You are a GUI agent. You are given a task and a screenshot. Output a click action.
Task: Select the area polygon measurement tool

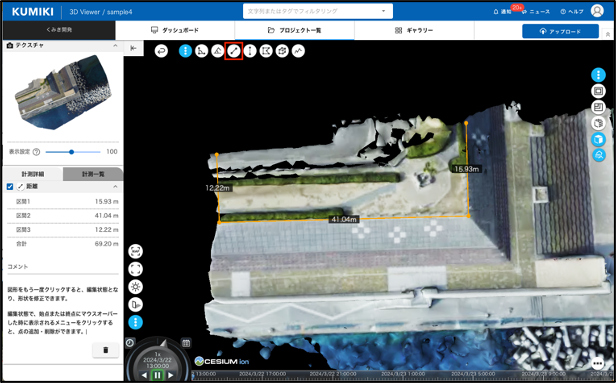click(x=266, y=51)
